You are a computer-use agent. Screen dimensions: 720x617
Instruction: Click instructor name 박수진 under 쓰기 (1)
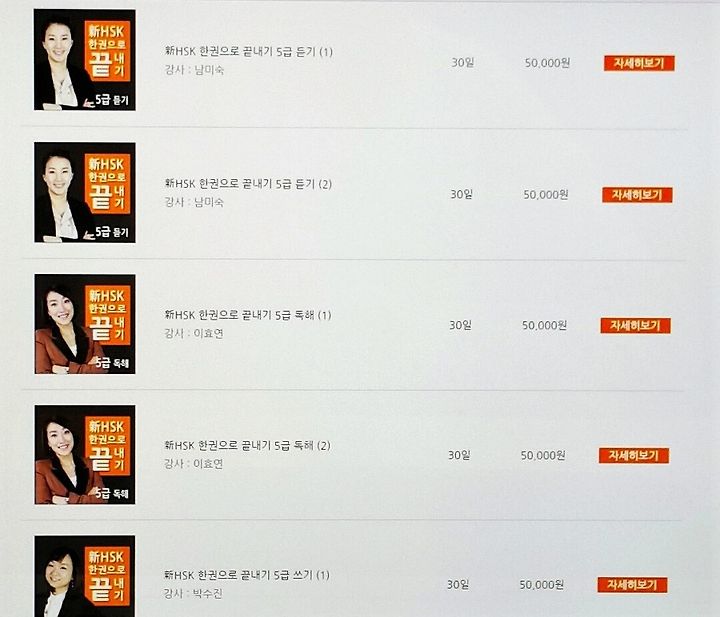tap(208, 594)
